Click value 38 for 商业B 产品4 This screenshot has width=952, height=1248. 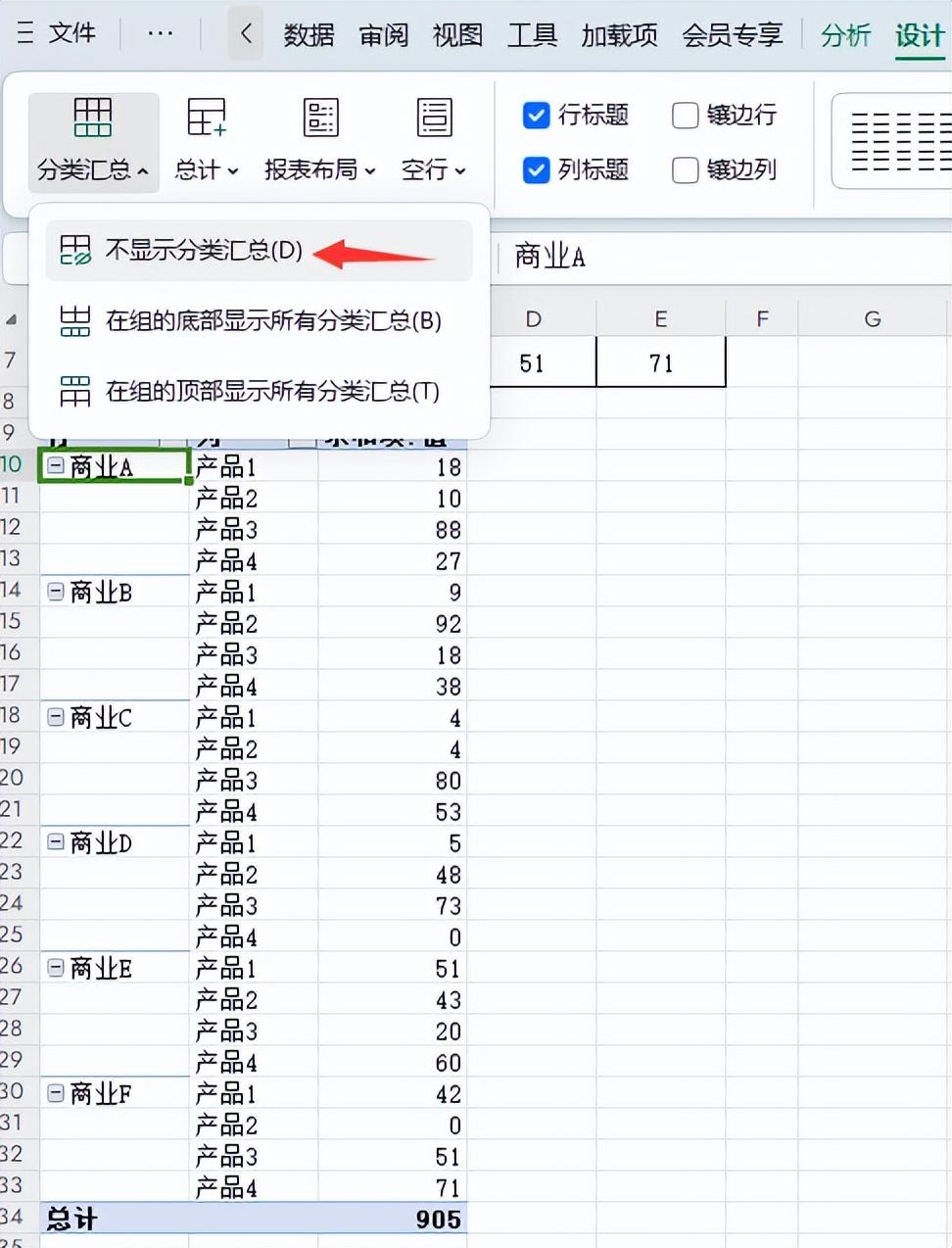coord(393,687)
